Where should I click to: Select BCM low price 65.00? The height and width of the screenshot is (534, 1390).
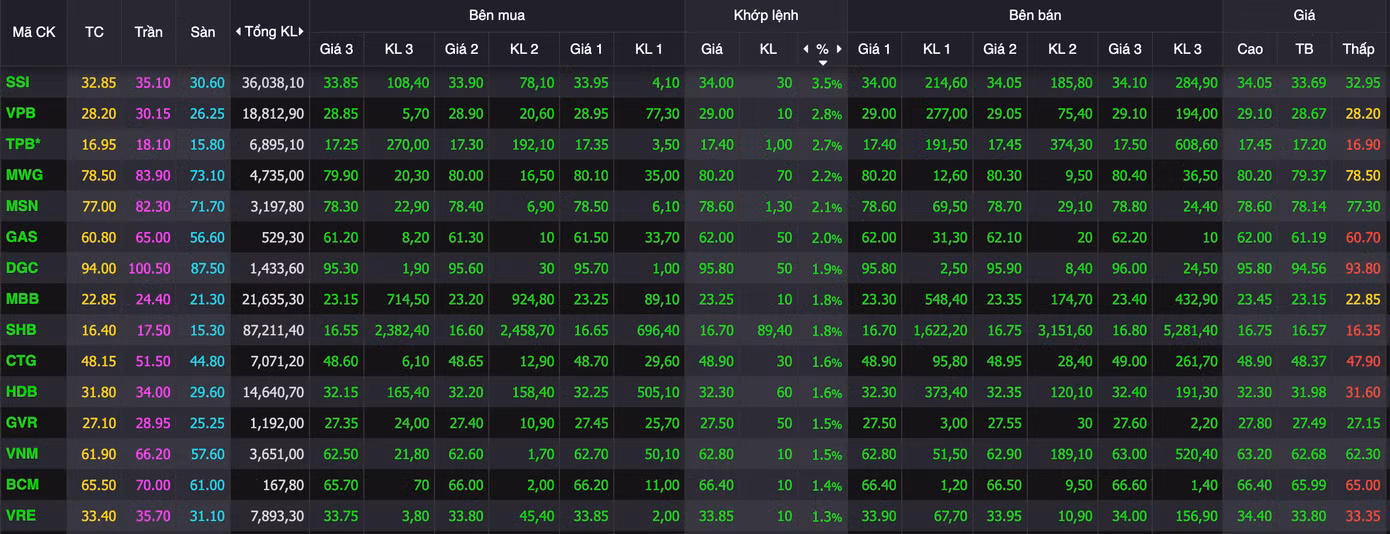[x=1363, y=486]
